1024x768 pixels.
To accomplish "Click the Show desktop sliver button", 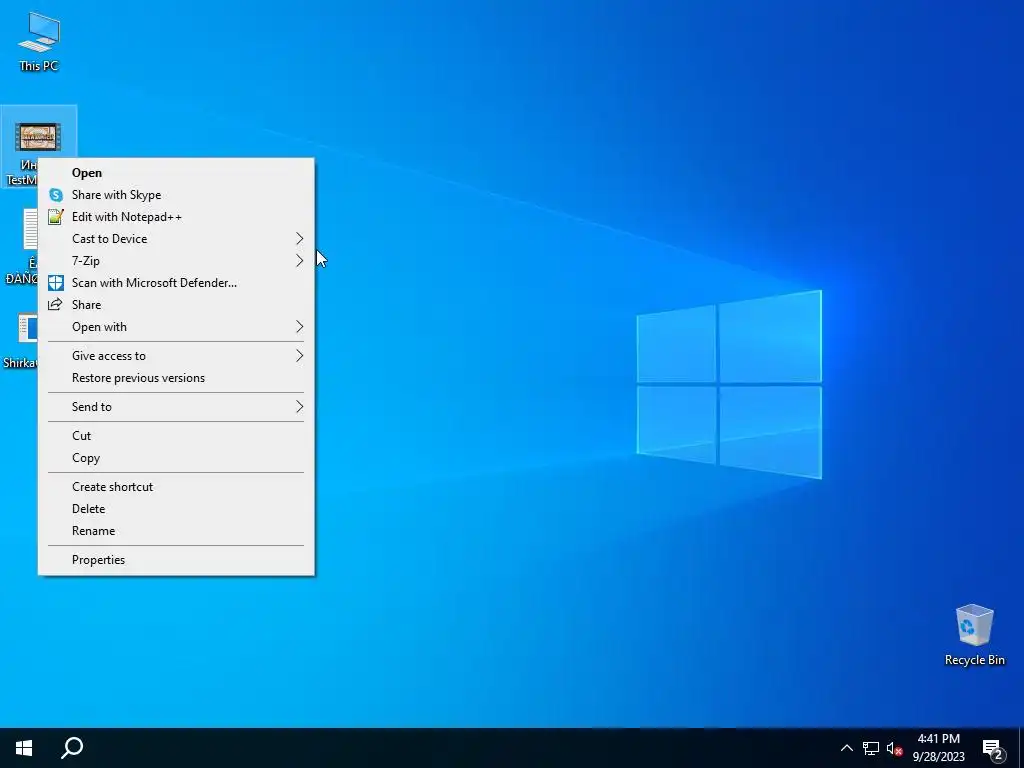I will tap(1021, 748).
